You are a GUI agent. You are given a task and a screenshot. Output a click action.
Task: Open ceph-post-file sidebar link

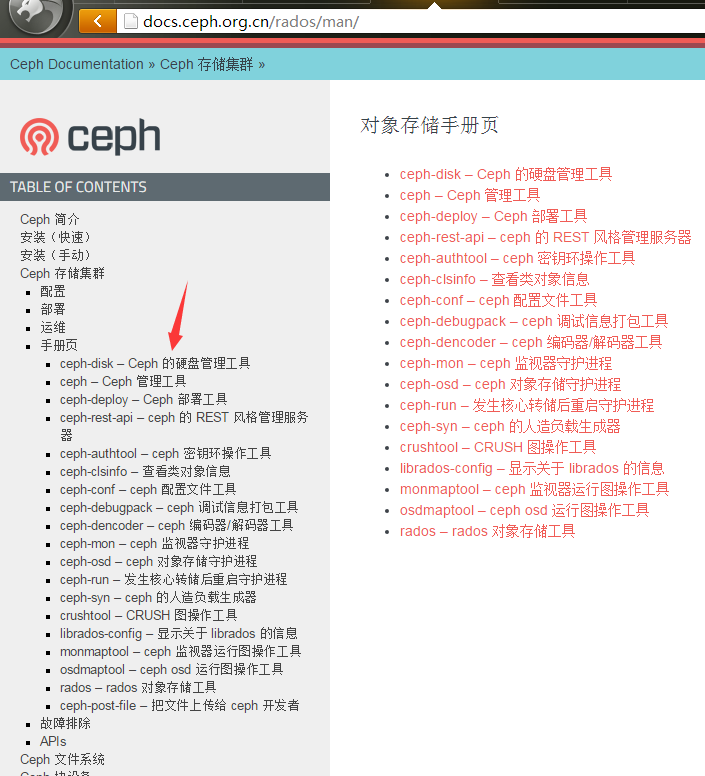(179, 705)
